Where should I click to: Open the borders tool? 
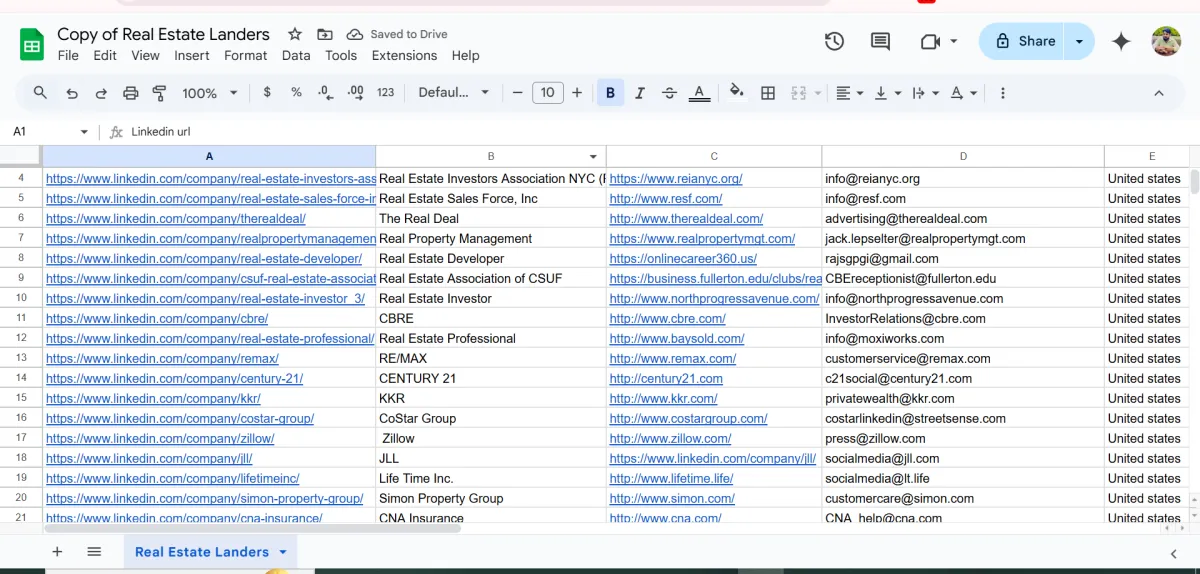pyautogui.click(x=768, y=93)
